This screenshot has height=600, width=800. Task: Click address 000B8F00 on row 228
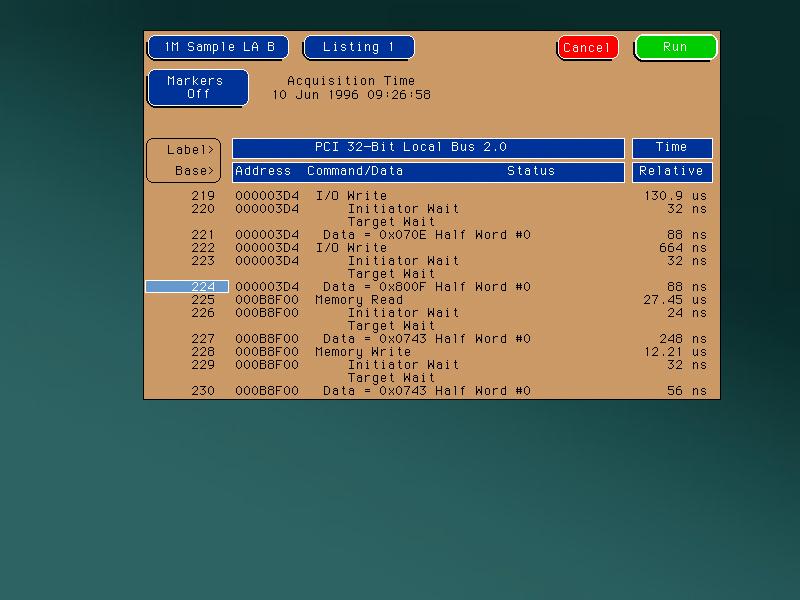[267, 352]
